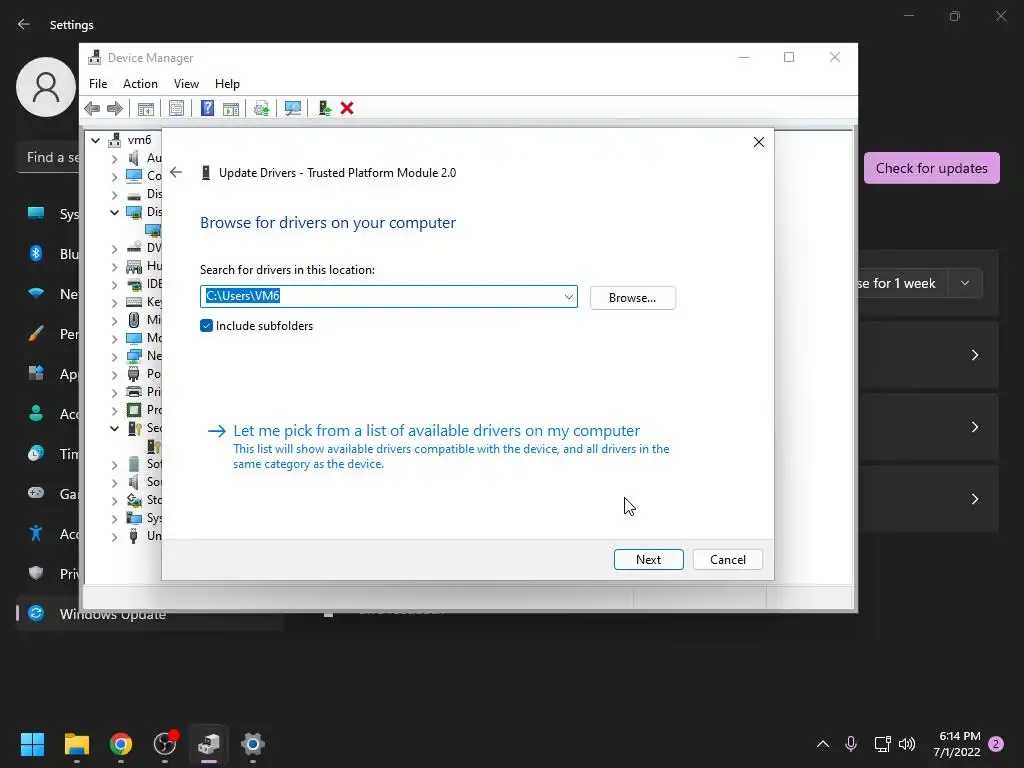Click the Browse... button
The image size is (1024, 768).
(632, 298)
